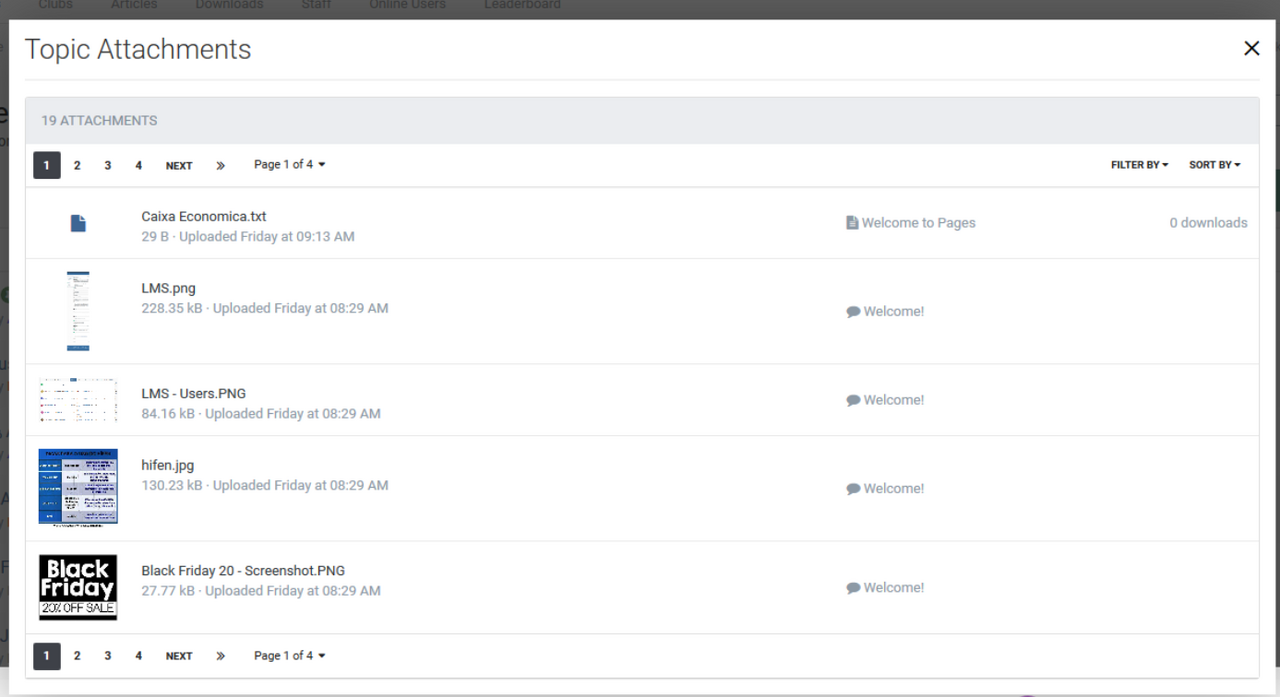Open the bottom 'Page 1 of 4' dropdown
The image size is (1280, 697).
coord(289,656)
